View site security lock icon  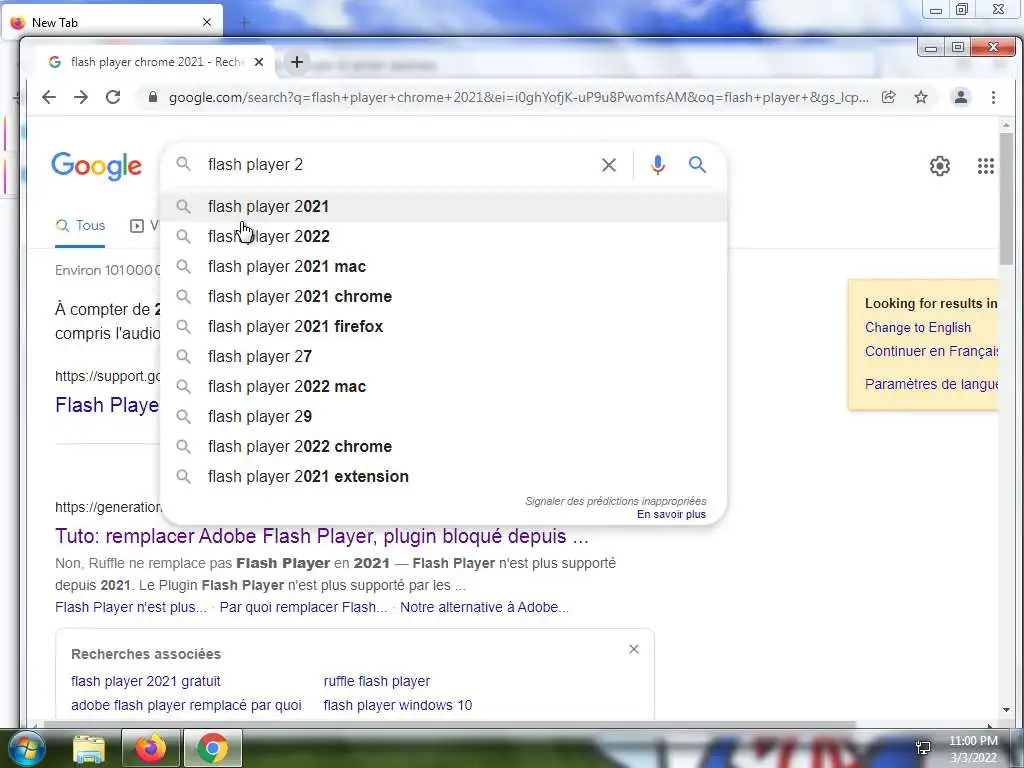click(x=153, y=97)
